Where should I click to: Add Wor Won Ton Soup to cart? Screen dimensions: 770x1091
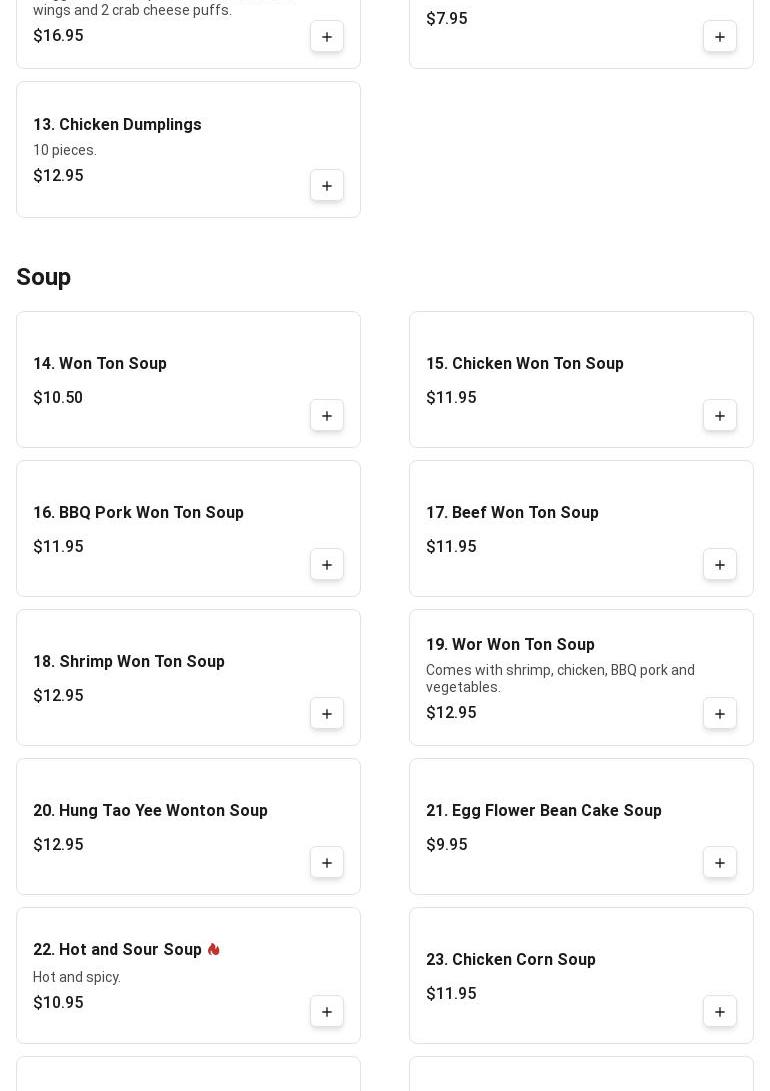[x=720, y=714]
